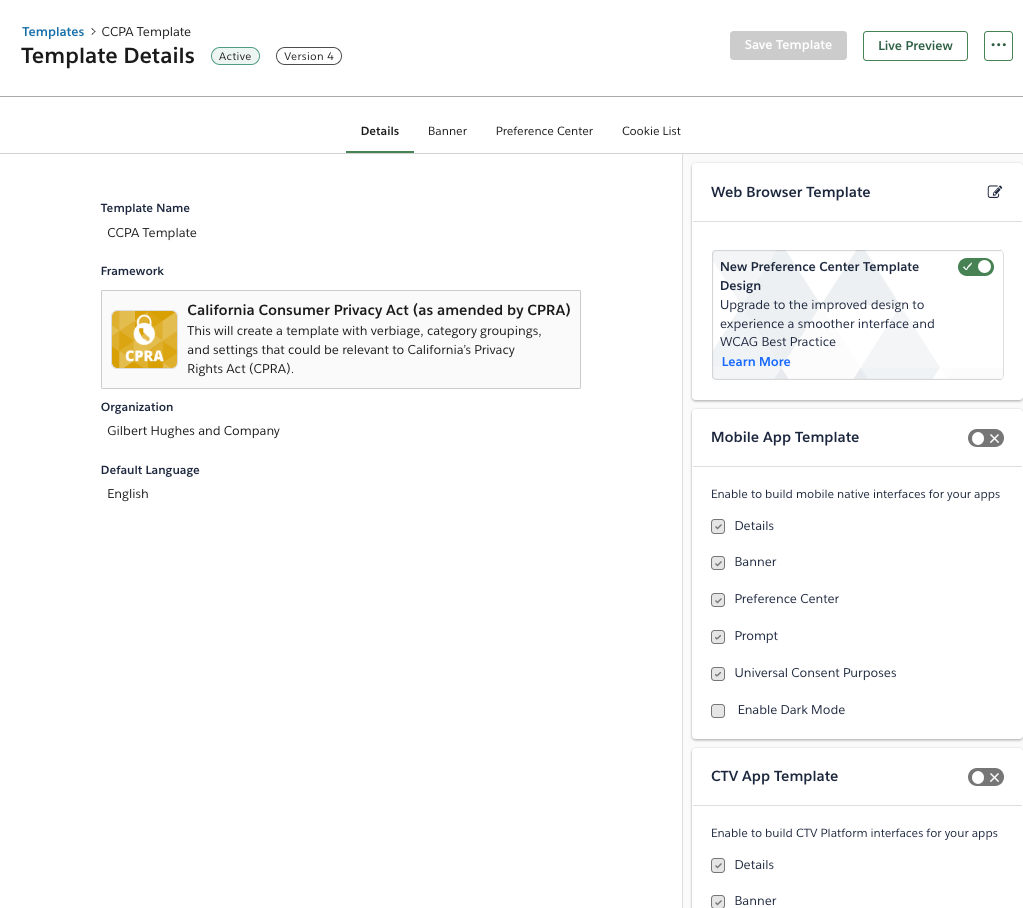Enable the Mobile App Template toggle
Viewport: 1023px width, 908px height.
tap(985, 438)
